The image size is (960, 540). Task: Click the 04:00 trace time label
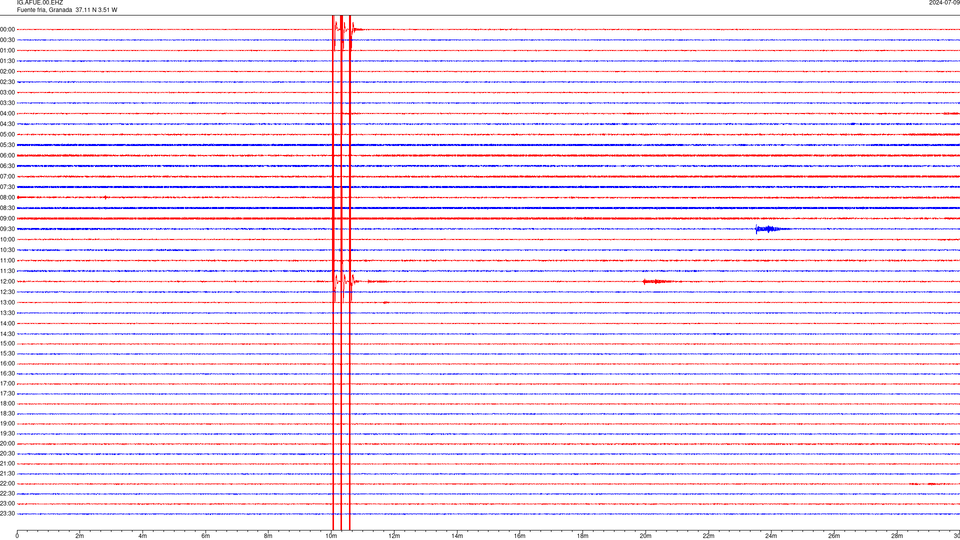(x=7, y=113)
